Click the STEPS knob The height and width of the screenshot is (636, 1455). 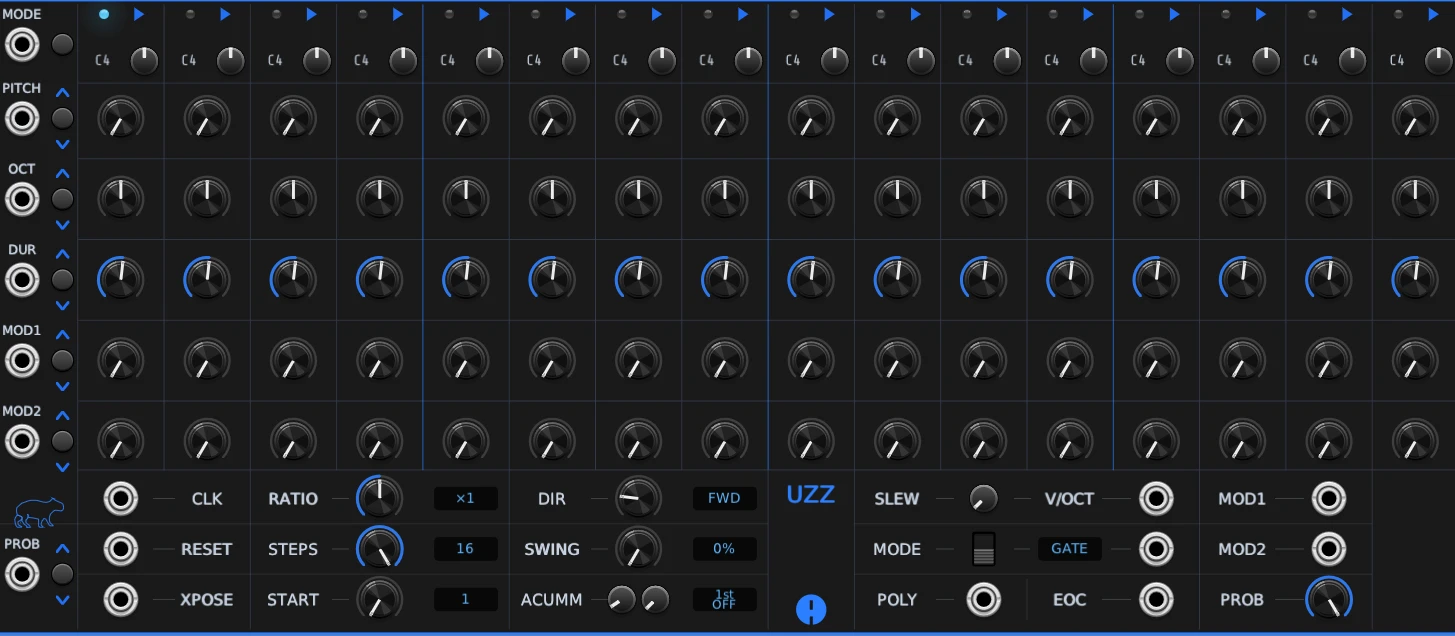pyautogui.click(x=379, y=548)
